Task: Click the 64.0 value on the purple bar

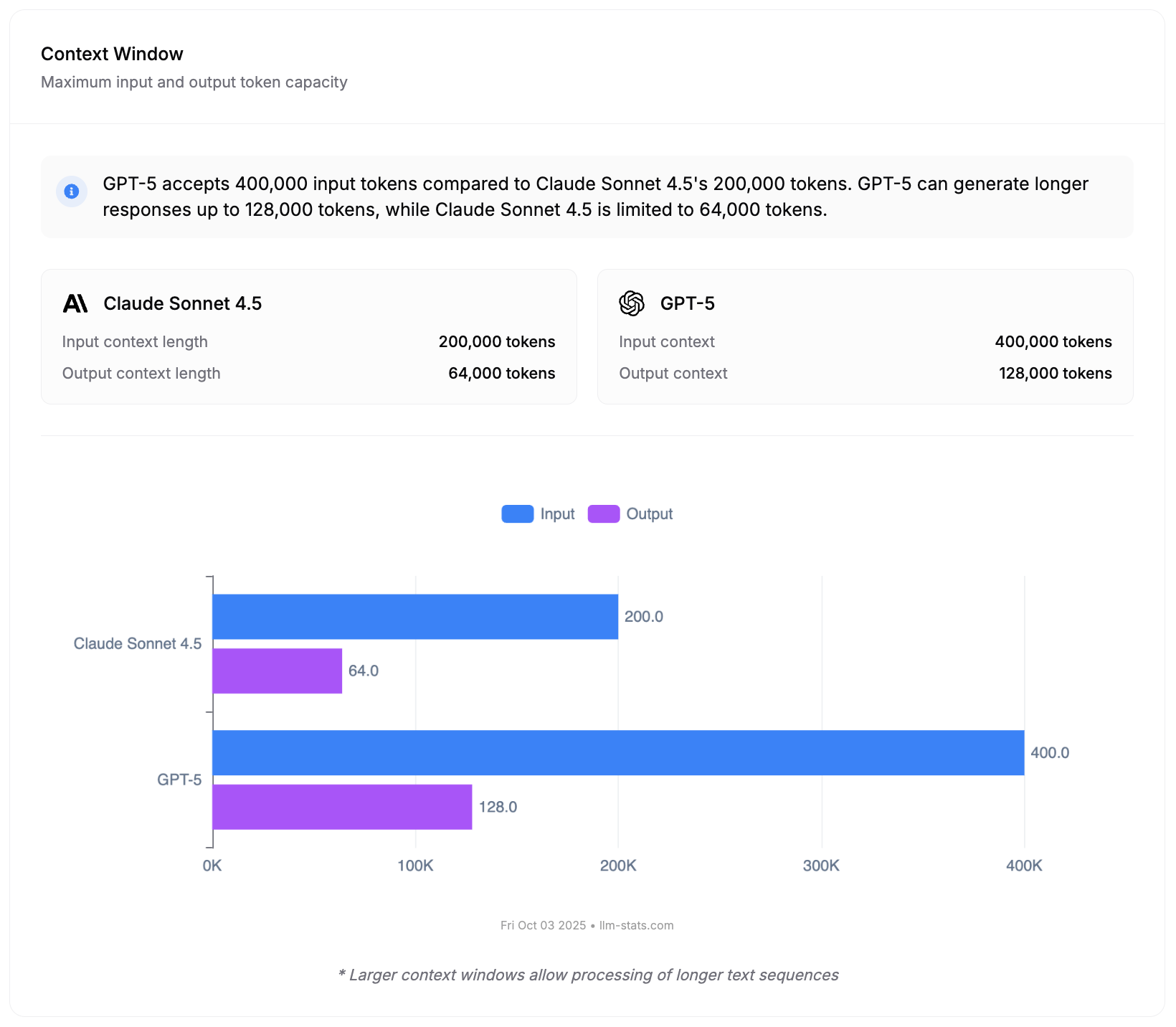Action: (x=363, y=670)
